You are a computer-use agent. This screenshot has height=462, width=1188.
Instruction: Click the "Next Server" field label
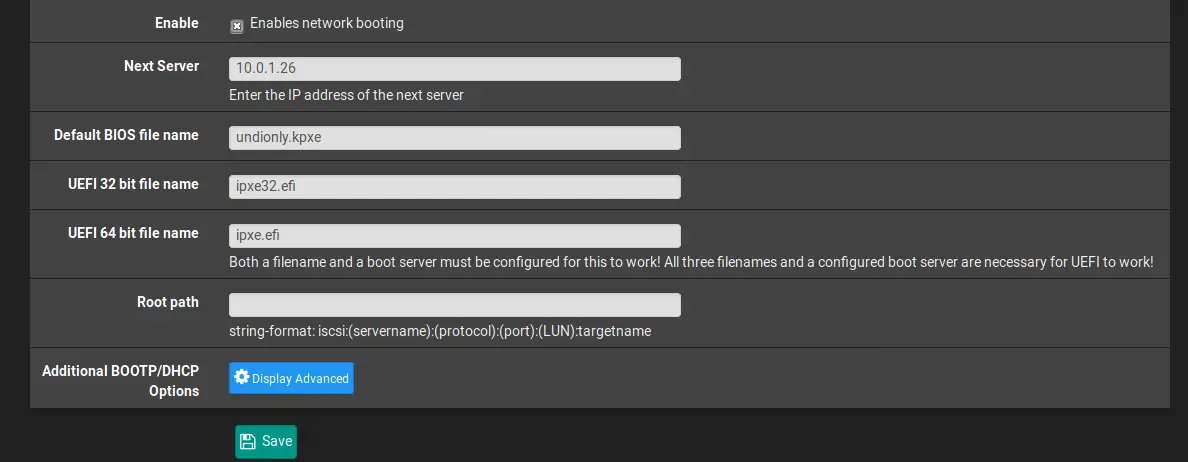pos(161,66)
